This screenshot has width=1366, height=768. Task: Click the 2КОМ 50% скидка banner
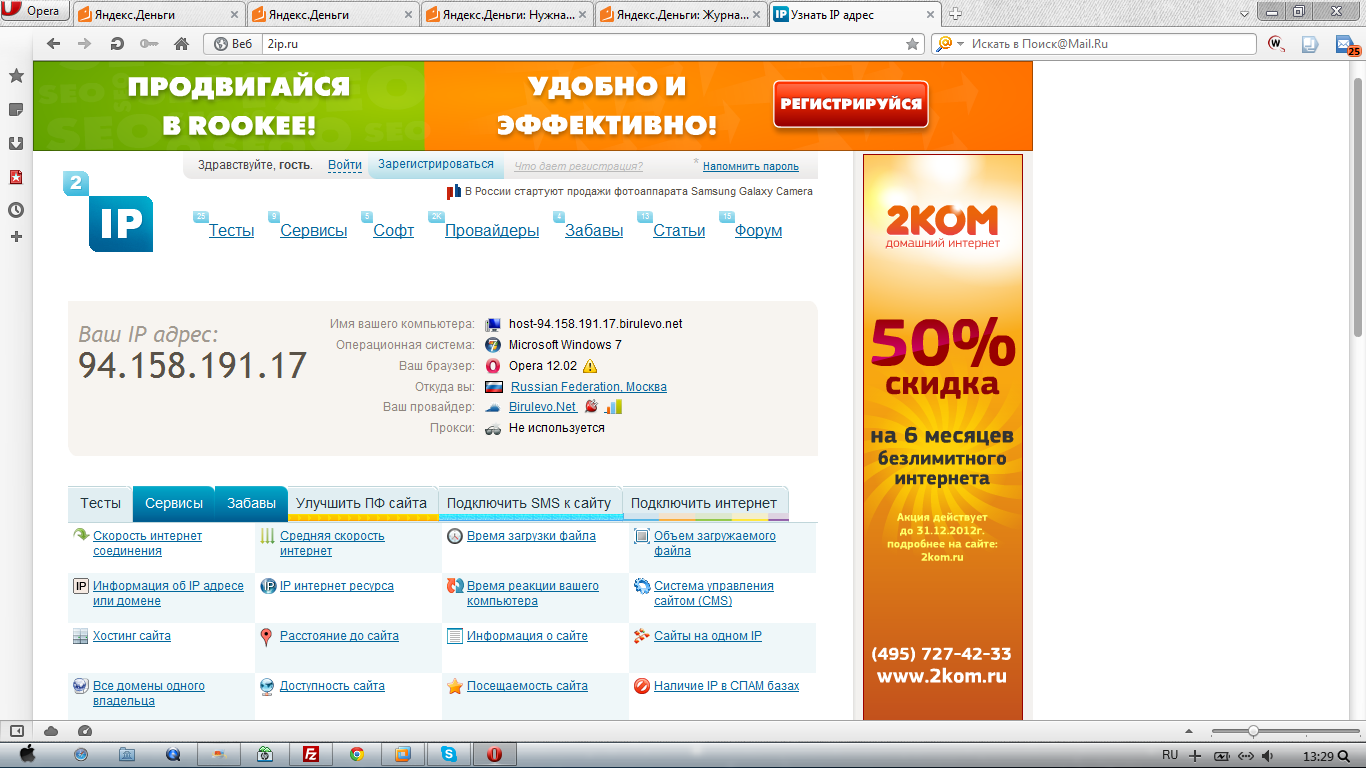pyautogui.click(x=942, y=437)
